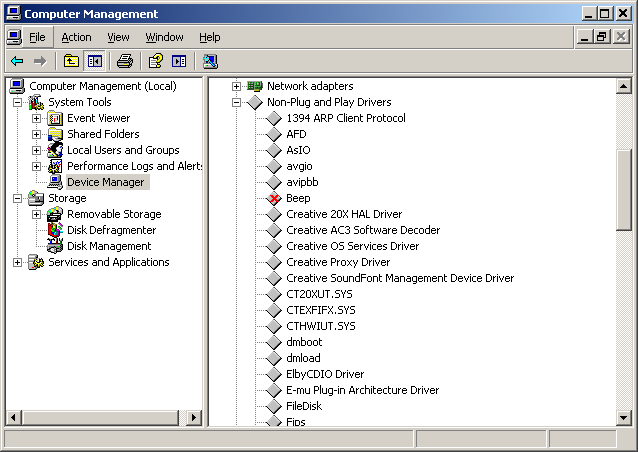Click the Non-Plug and Play Drivers diamond icon
The width and height of the screenshot is (638, 452).
pyautogui.click(x=255, y=102)
